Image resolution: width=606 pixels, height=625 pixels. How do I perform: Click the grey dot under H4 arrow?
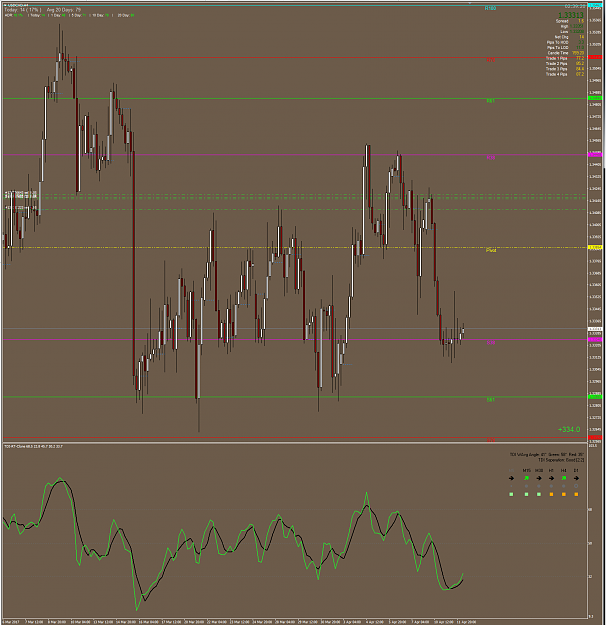564,486
